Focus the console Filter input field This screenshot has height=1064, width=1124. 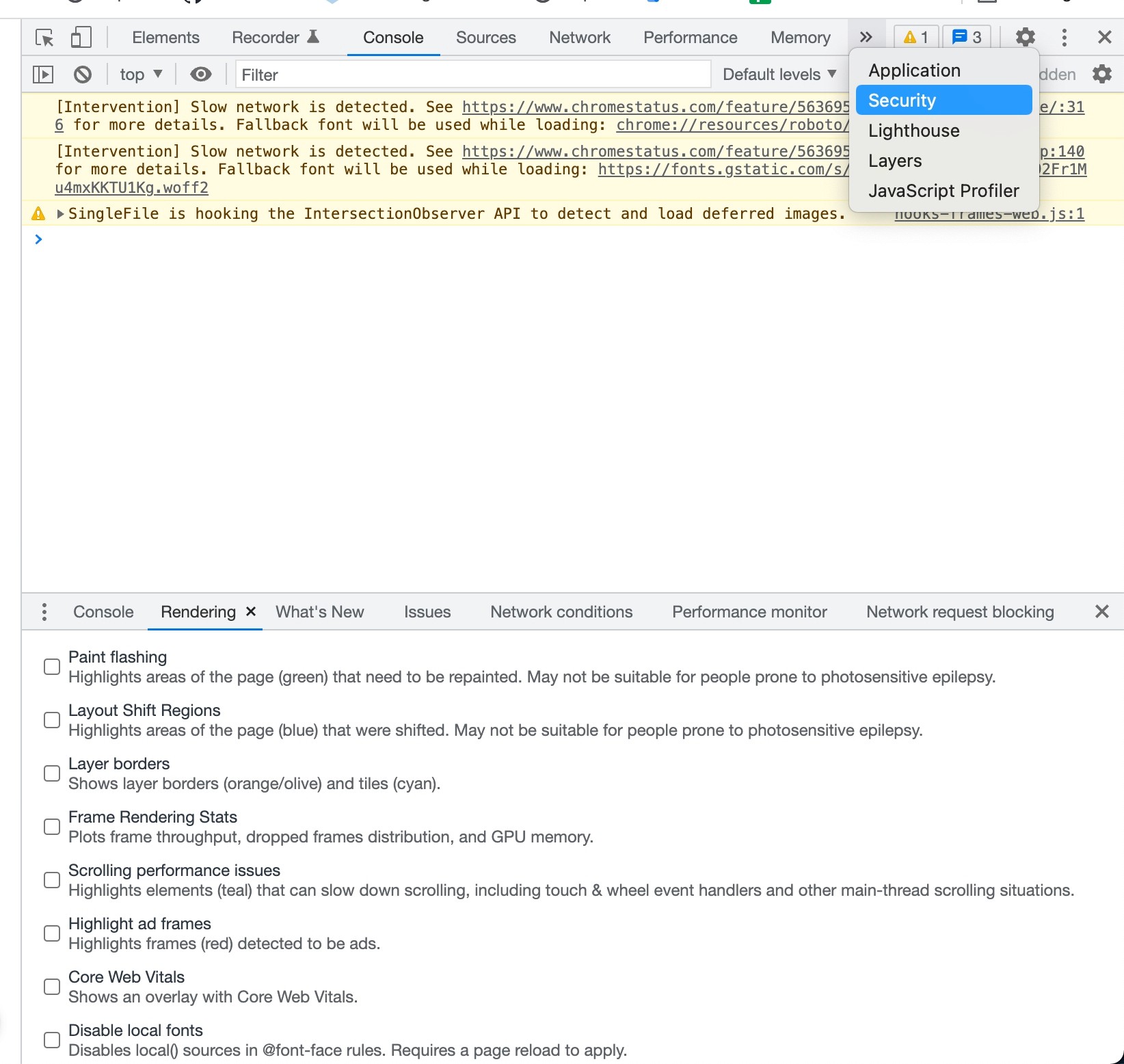473,74
